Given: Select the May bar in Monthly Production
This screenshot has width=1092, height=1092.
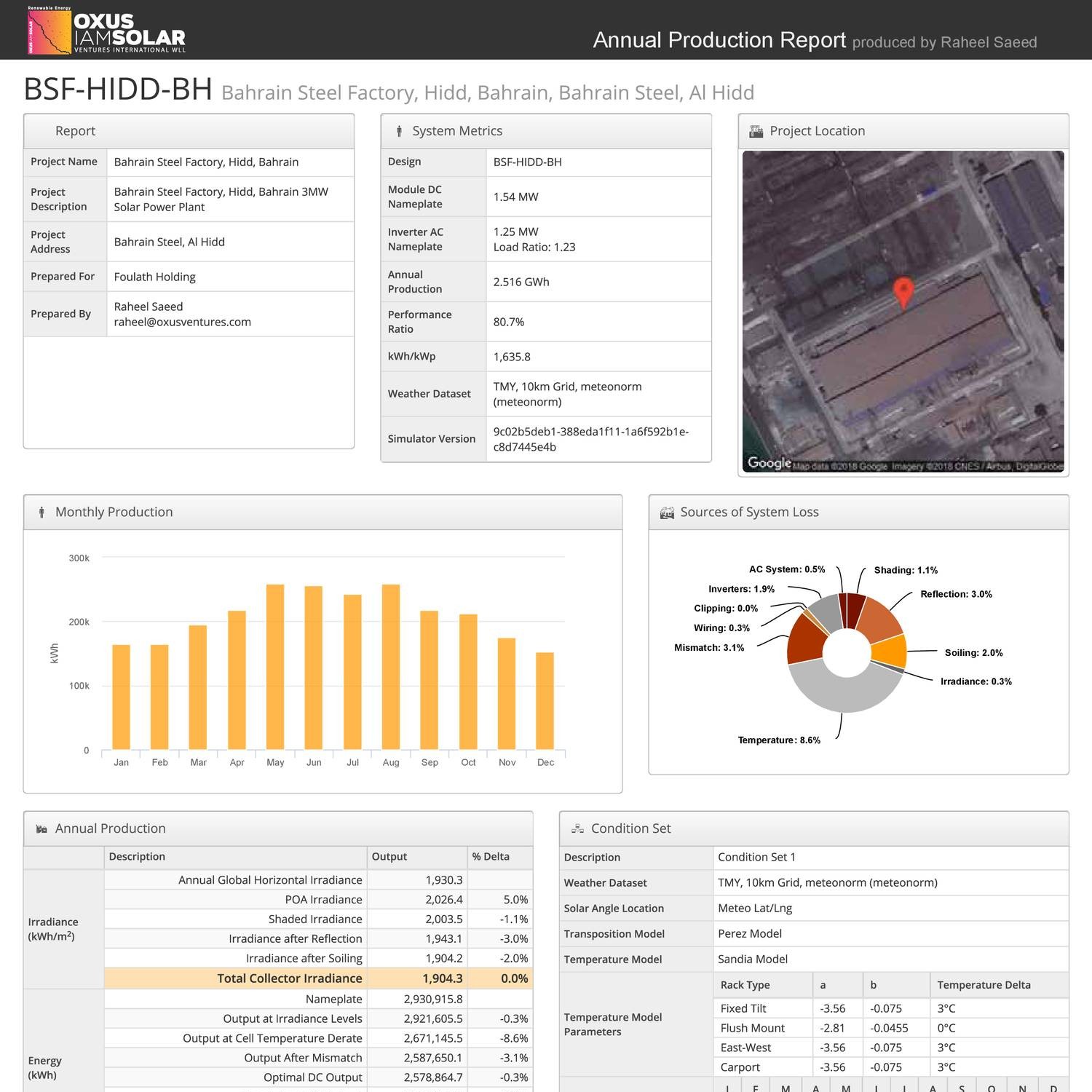Looking at the screenshot, I should (x=275, y=666).
